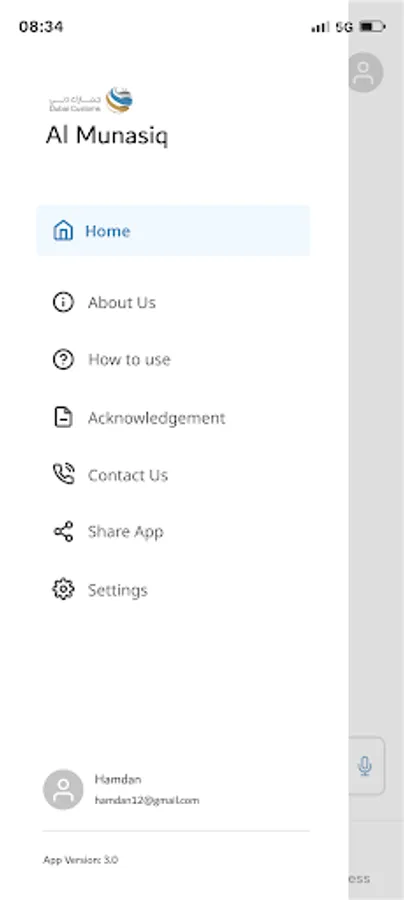Screen dimensions: 404x900
Task: Click the Contact Us phone icon
Action: [x=63, y=475]
